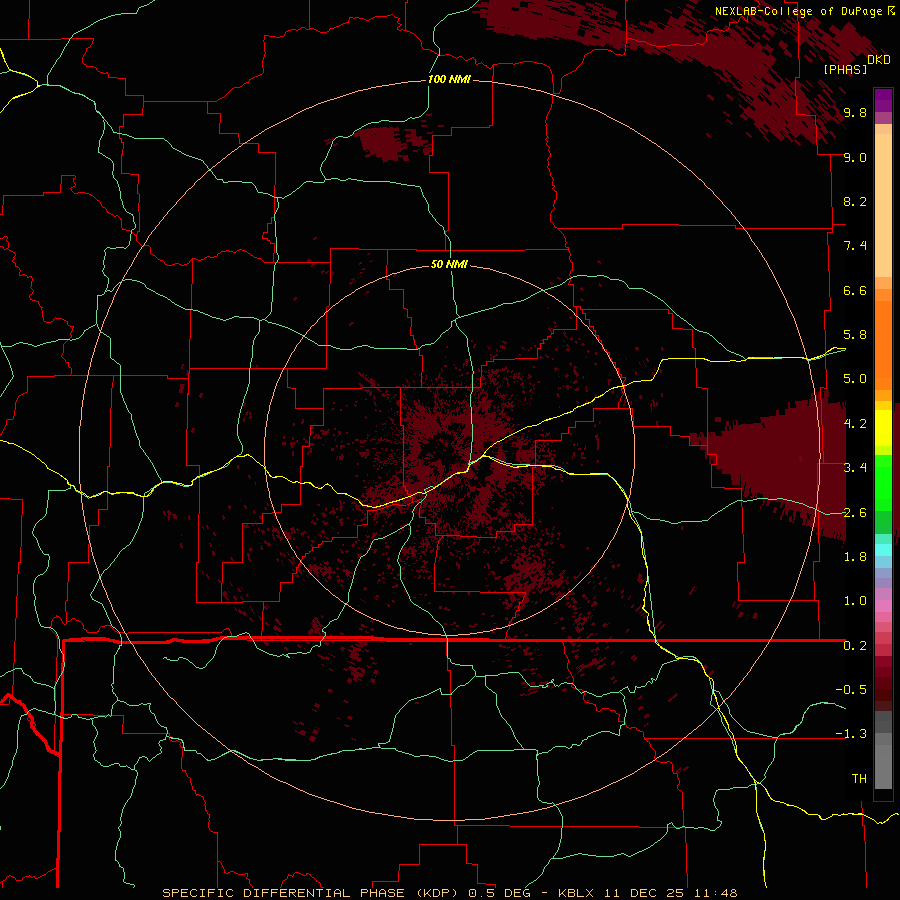
Task: Click the 100 NMI range ring label
Action: tap(449, 79)
